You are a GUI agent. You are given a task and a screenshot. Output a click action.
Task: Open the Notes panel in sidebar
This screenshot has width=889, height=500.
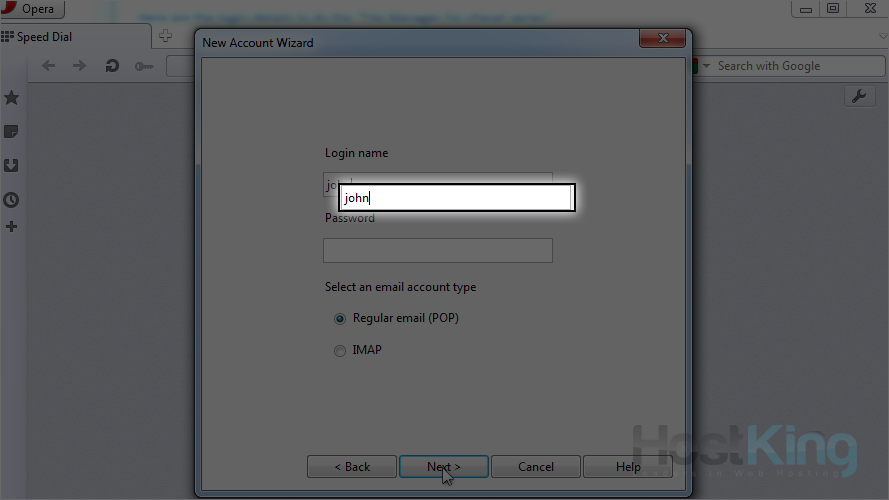pos(11,132)
